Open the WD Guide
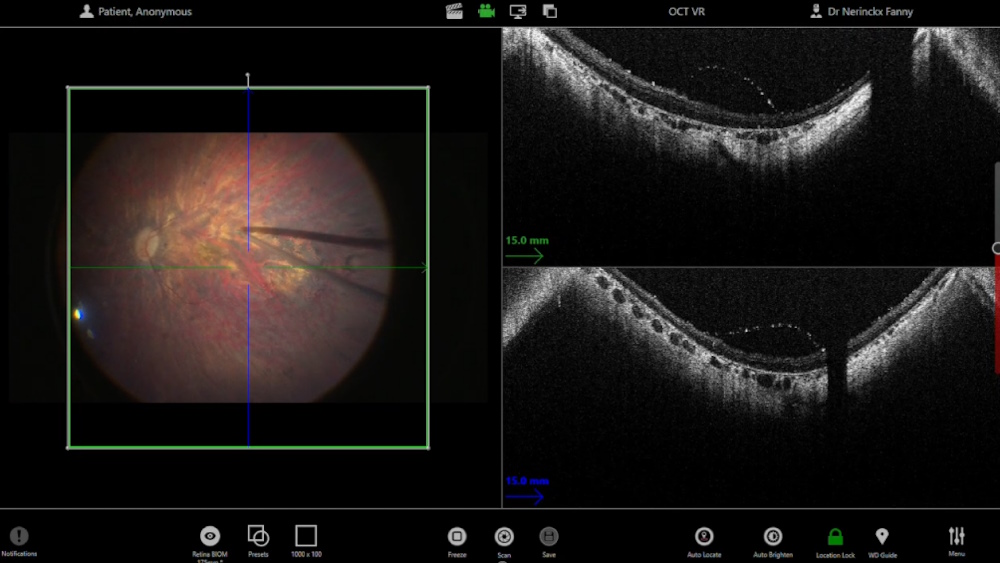 click(x=882, y=537)
